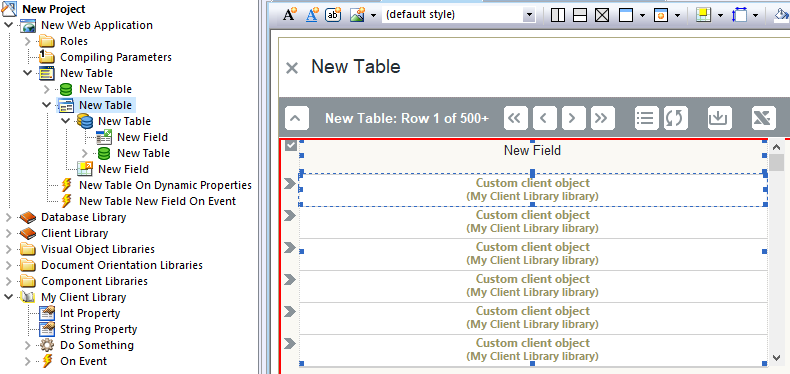This screenshot has height=374, width=790.
Task: Select the Int Property item
Action: [90, 313]
